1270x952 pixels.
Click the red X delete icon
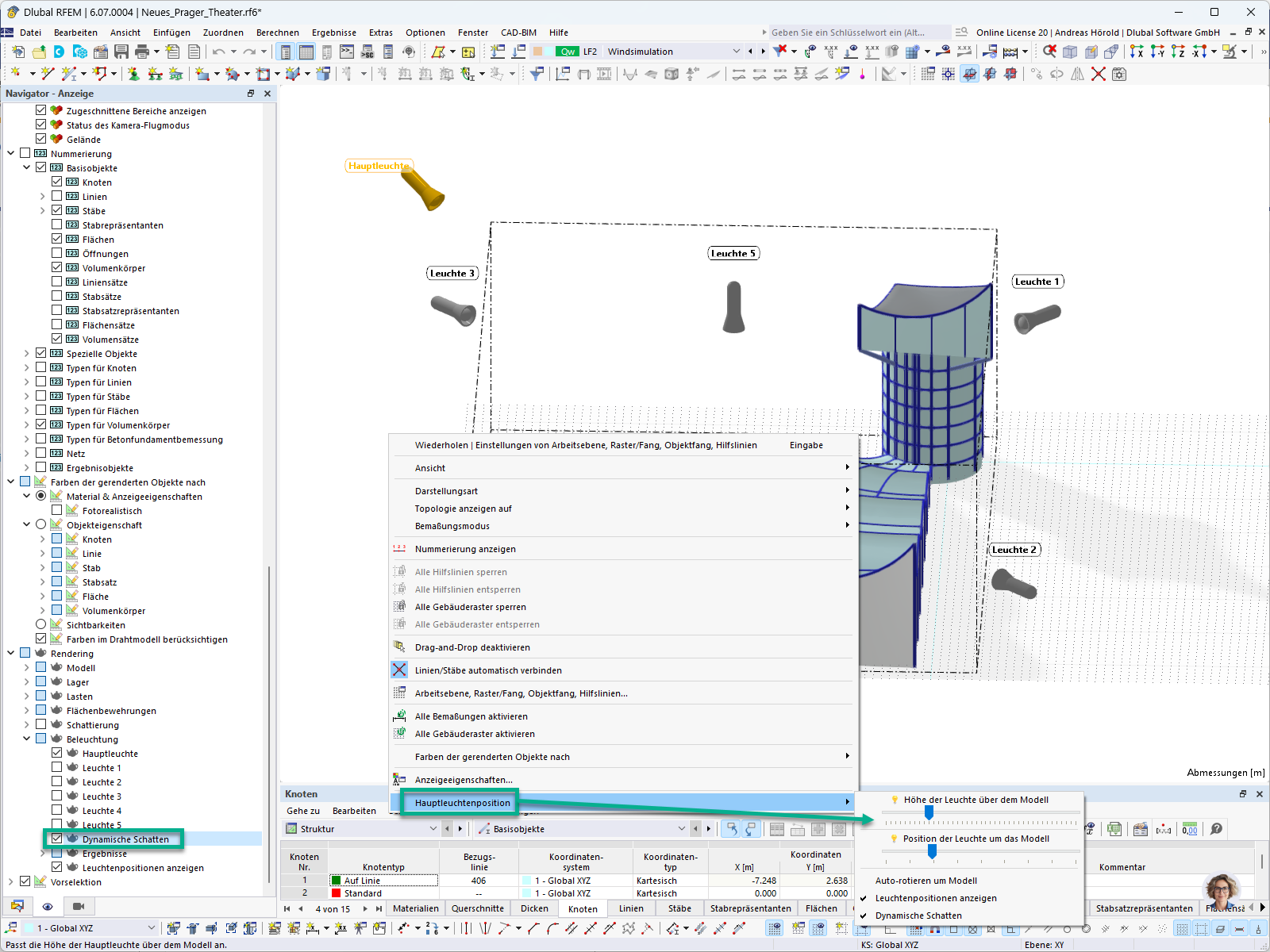1099,74
